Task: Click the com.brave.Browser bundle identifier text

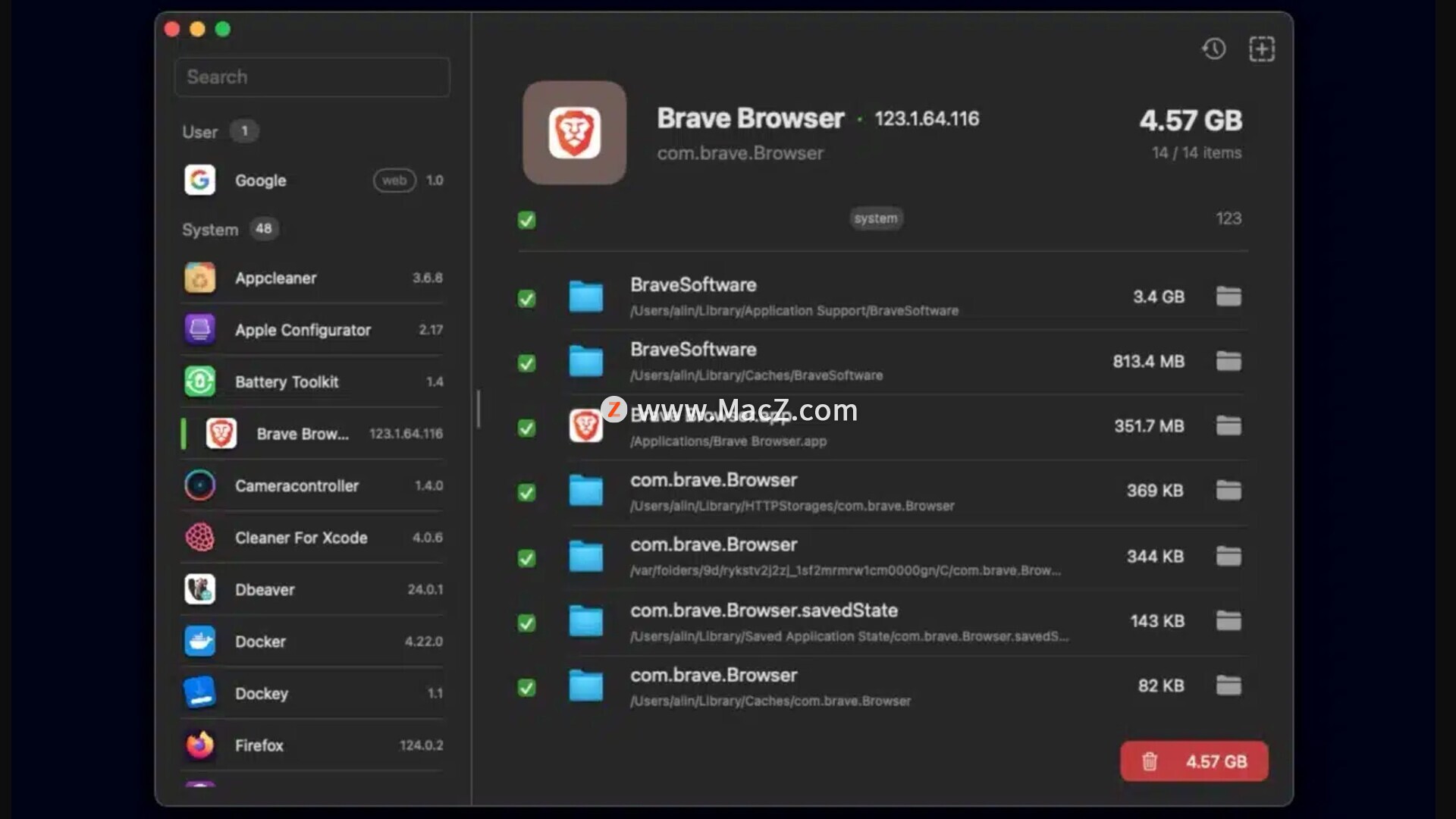Action: 740,153
